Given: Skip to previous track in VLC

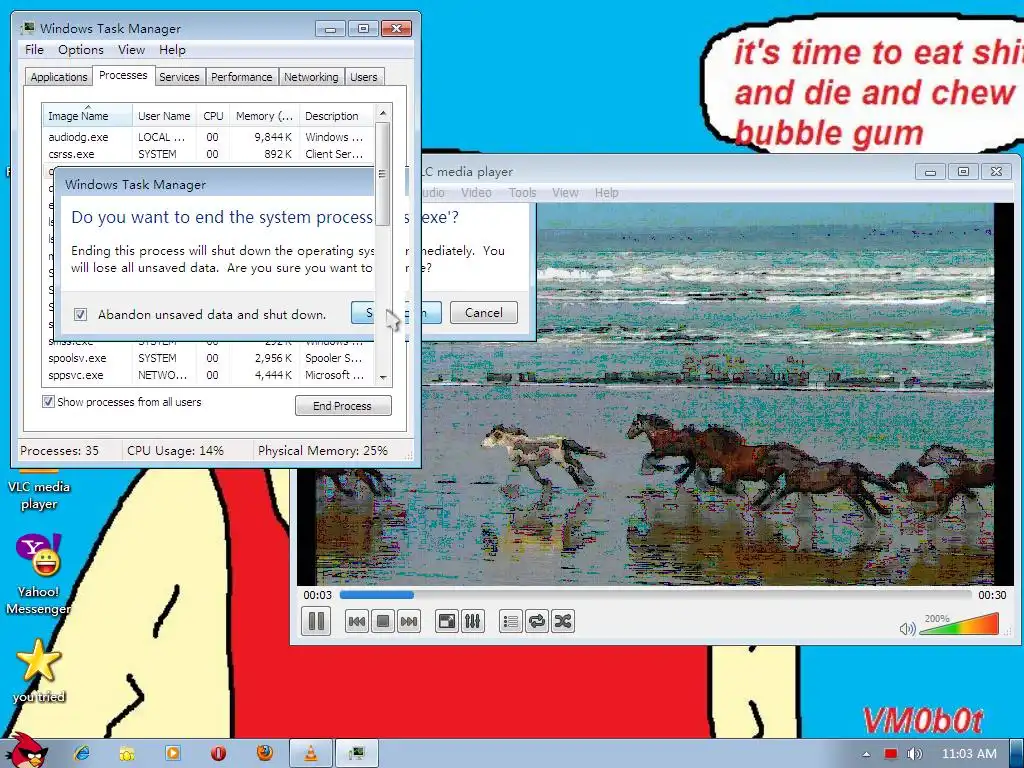Looking at the screenshot, I should (357, 621).
